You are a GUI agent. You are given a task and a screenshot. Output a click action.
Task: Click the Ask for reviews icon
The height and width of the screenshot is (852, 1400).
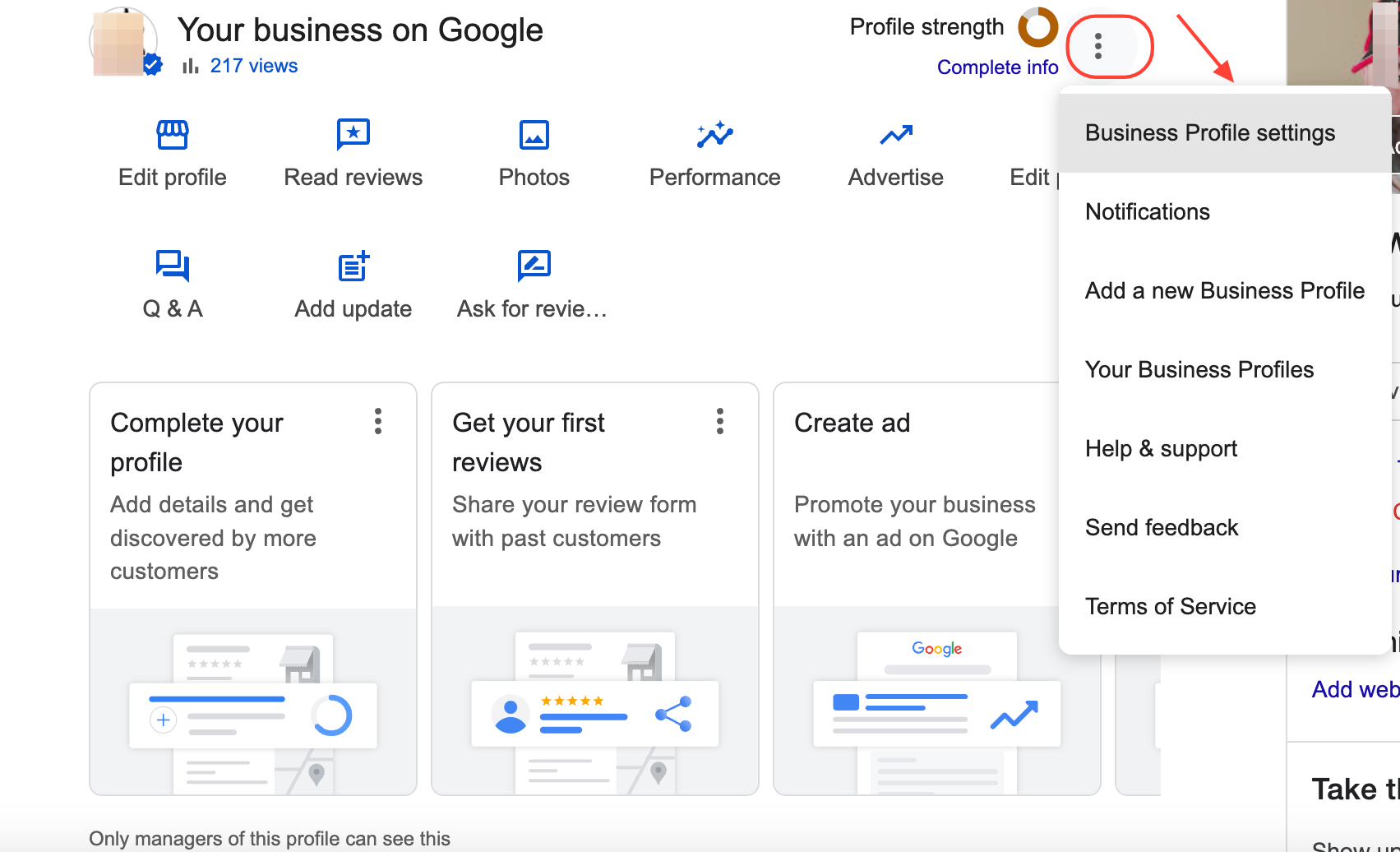[534, 266]
